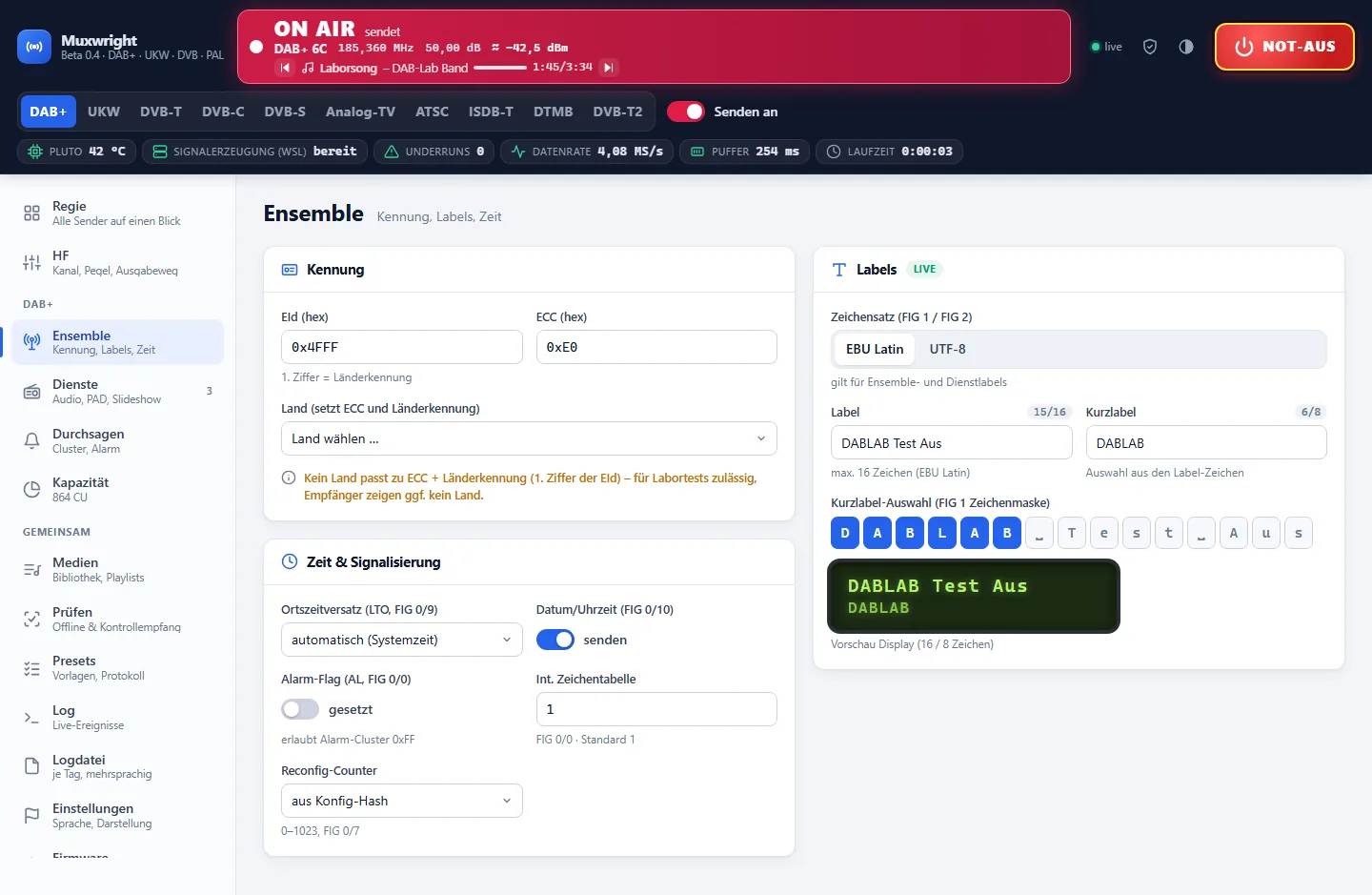Click the shield icon in the header

1150,47
